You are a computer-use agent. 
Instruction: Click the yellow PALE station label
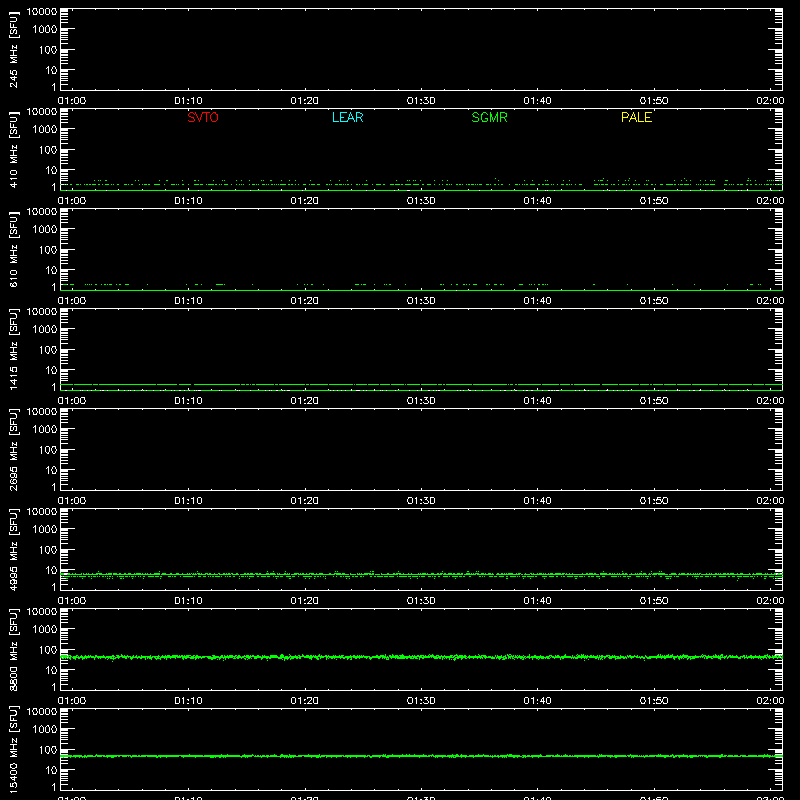pos(636,117)
